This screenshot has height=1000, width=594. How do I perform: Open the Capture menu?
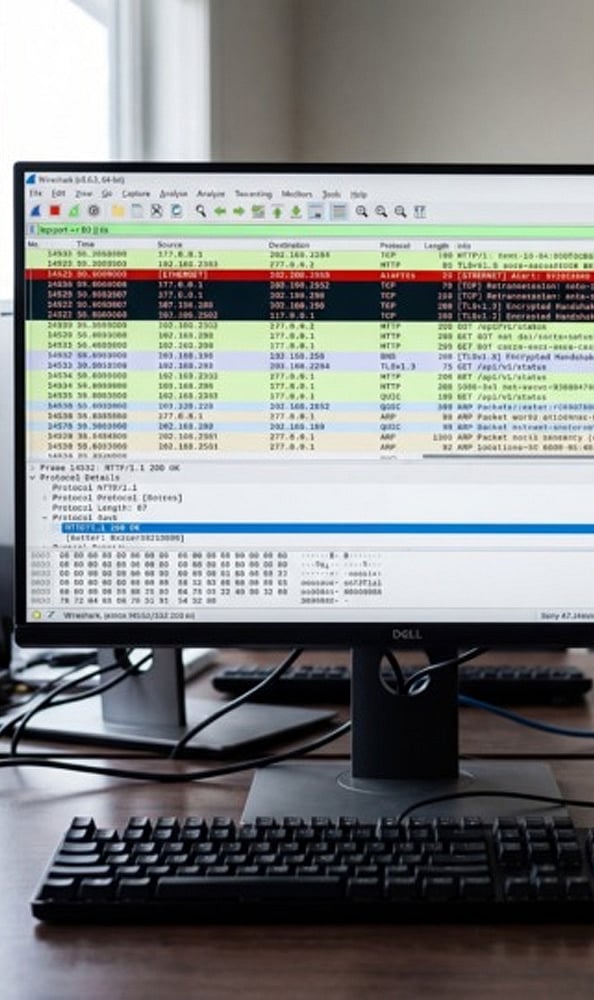click(x=136, y=193)
